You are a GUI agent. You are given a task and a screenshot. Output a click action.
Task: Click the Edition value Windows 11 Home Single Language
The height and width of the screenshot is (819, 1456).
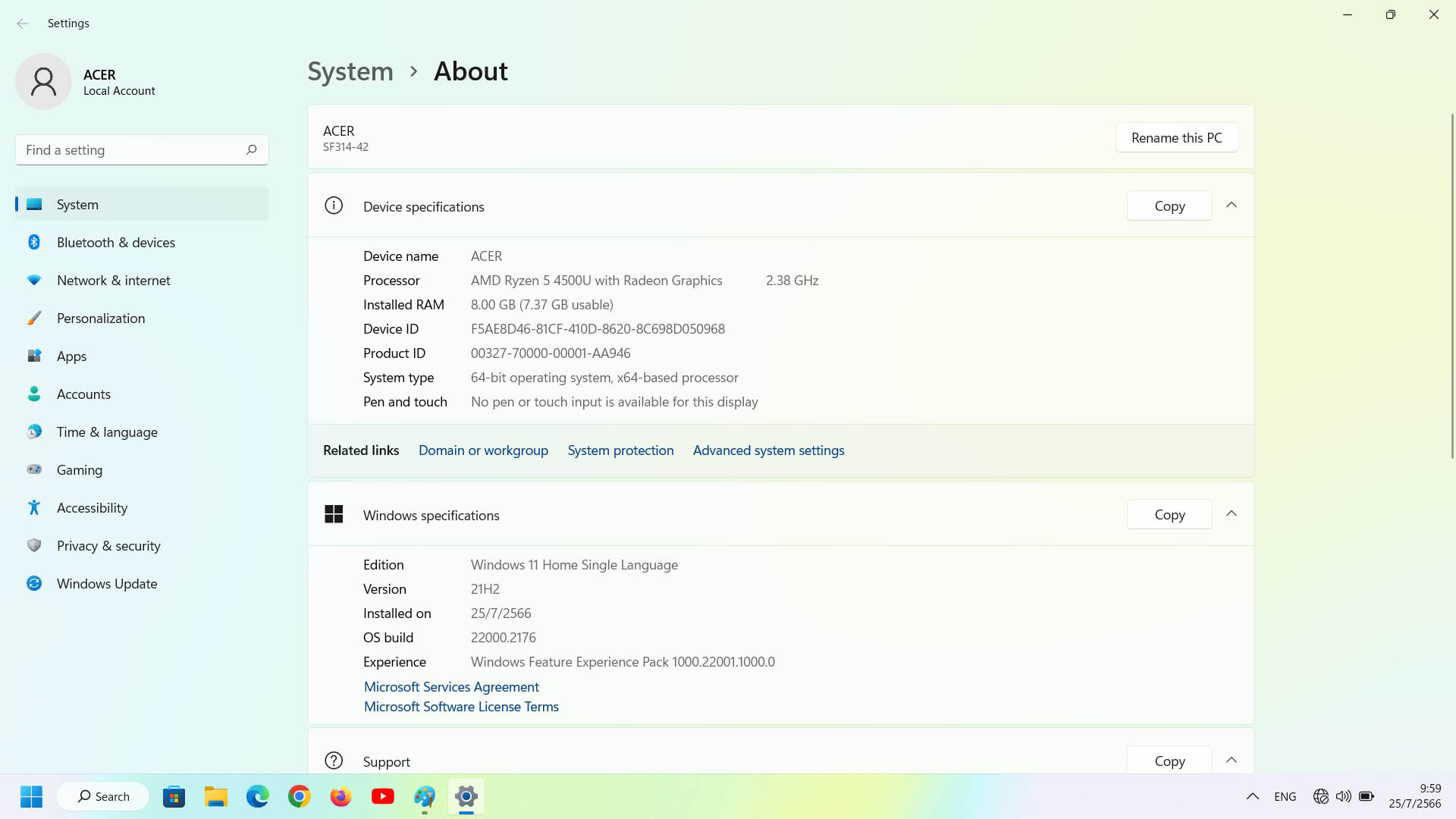coord(574,564)
